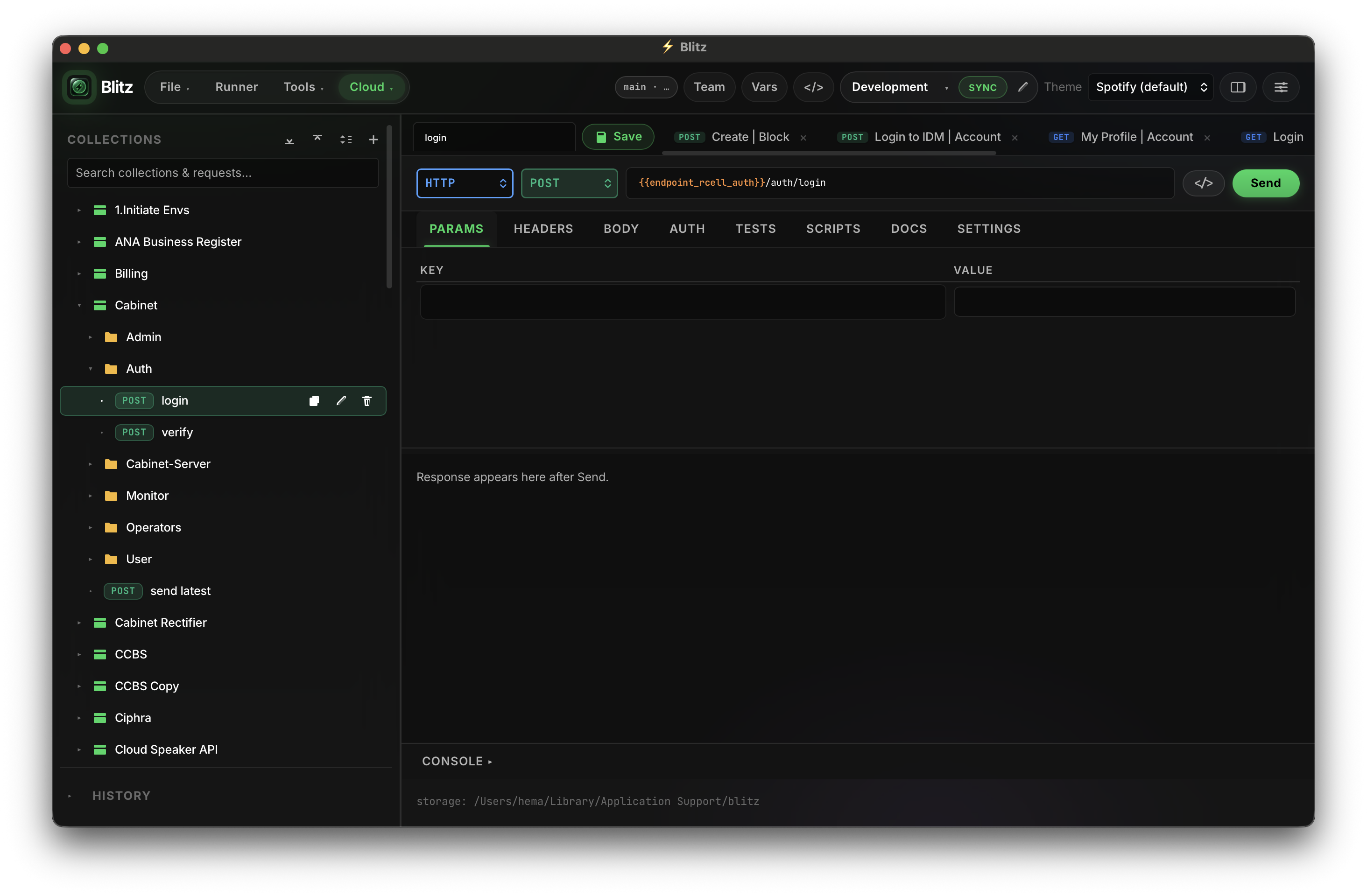1367x896 pixels.
Task: Click the request URL field
Action: [900, 183]
